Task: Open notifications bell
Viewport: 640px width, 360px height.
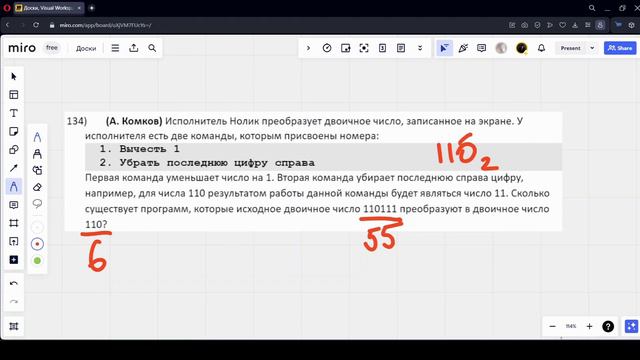Action: (x=541, y=48)
